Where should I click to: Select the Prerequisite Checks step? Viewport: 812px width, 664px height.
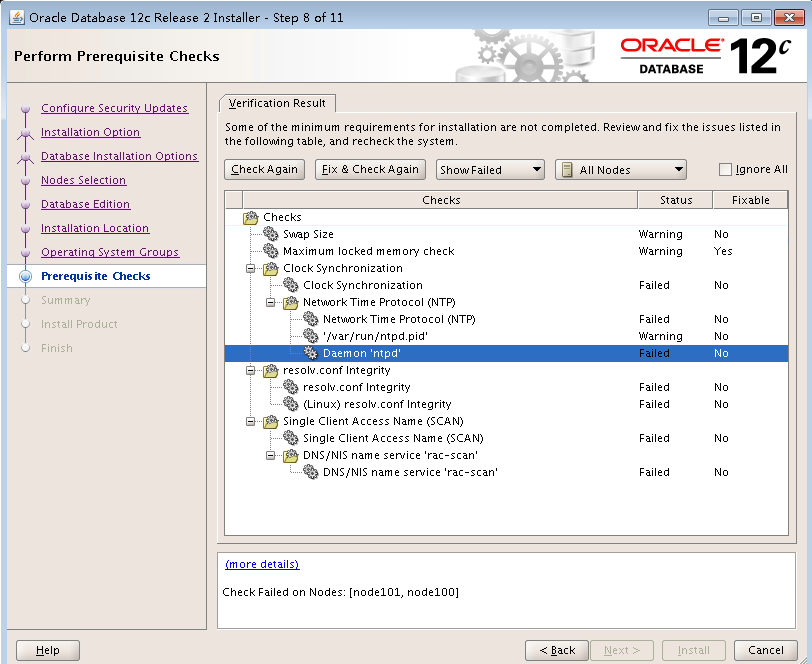[x=96, y=276]
